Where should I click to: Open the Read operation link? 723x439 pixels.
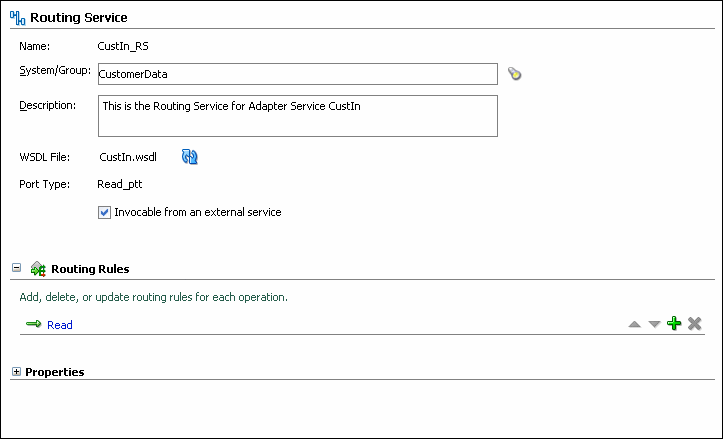pos(60,325)
